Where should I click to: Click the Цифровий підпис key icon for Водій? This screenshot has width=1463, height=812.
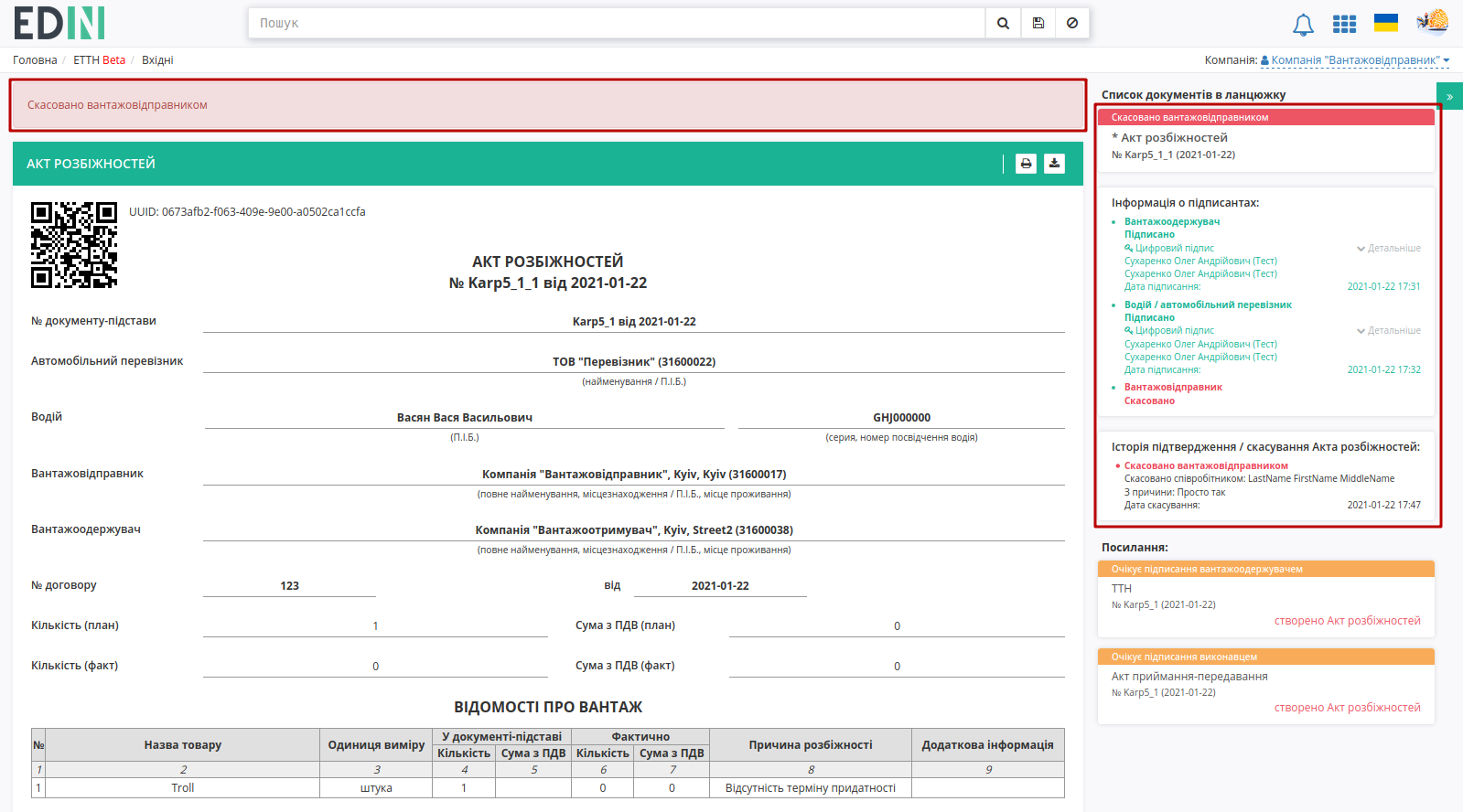[1129, 331]
